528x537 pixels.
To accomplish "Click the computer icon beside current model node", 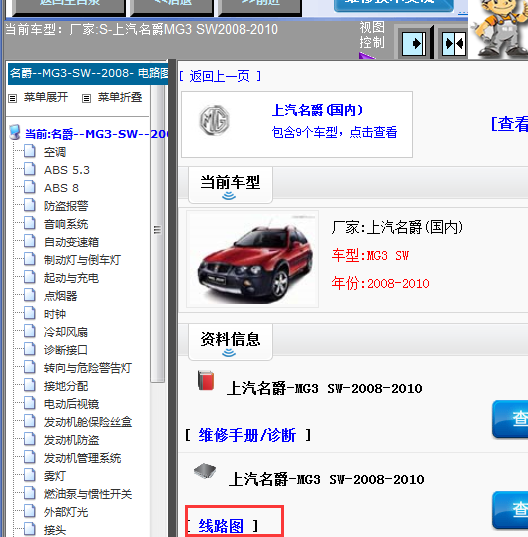I will tap(15, 133).
